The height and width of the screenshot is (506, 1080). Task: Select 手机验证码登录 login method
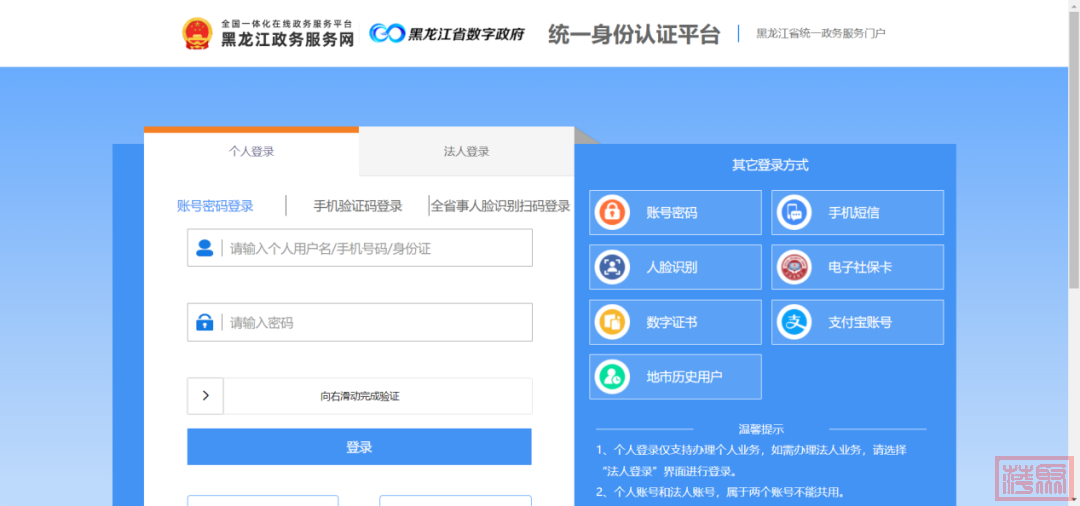pyautogui.click(x=357, y=206)
